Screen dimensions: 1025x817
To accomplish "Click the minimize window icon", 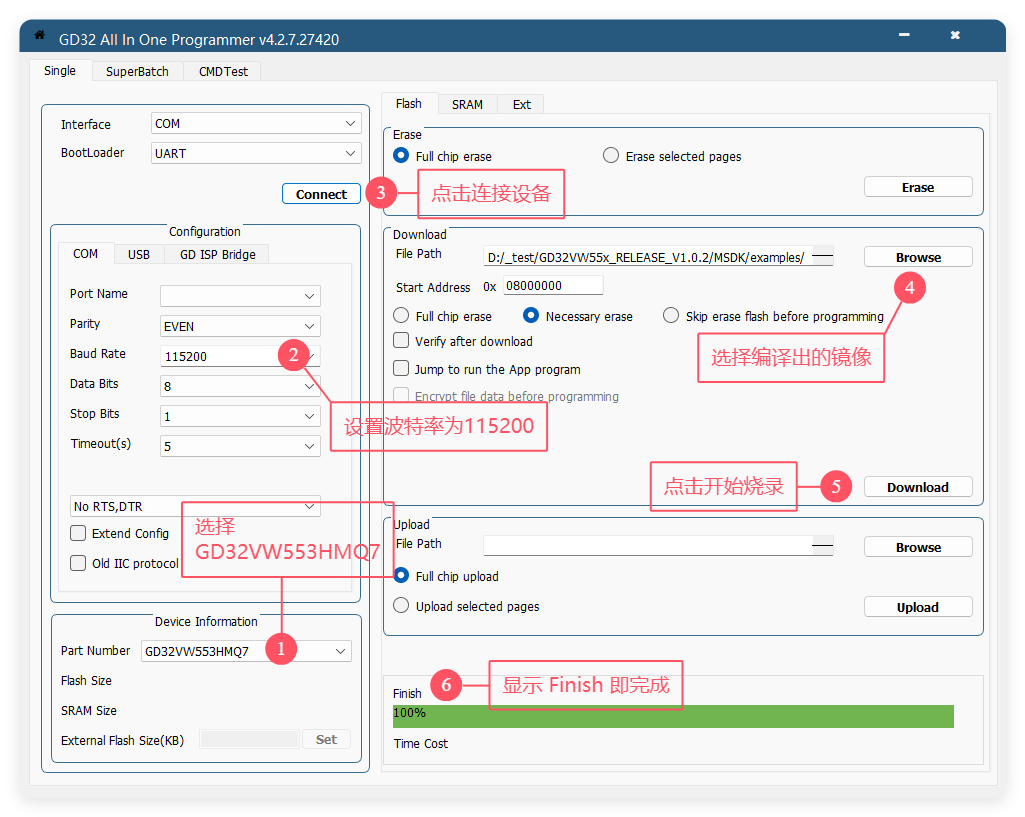I will pyautogui.click(x=905, y=36).
